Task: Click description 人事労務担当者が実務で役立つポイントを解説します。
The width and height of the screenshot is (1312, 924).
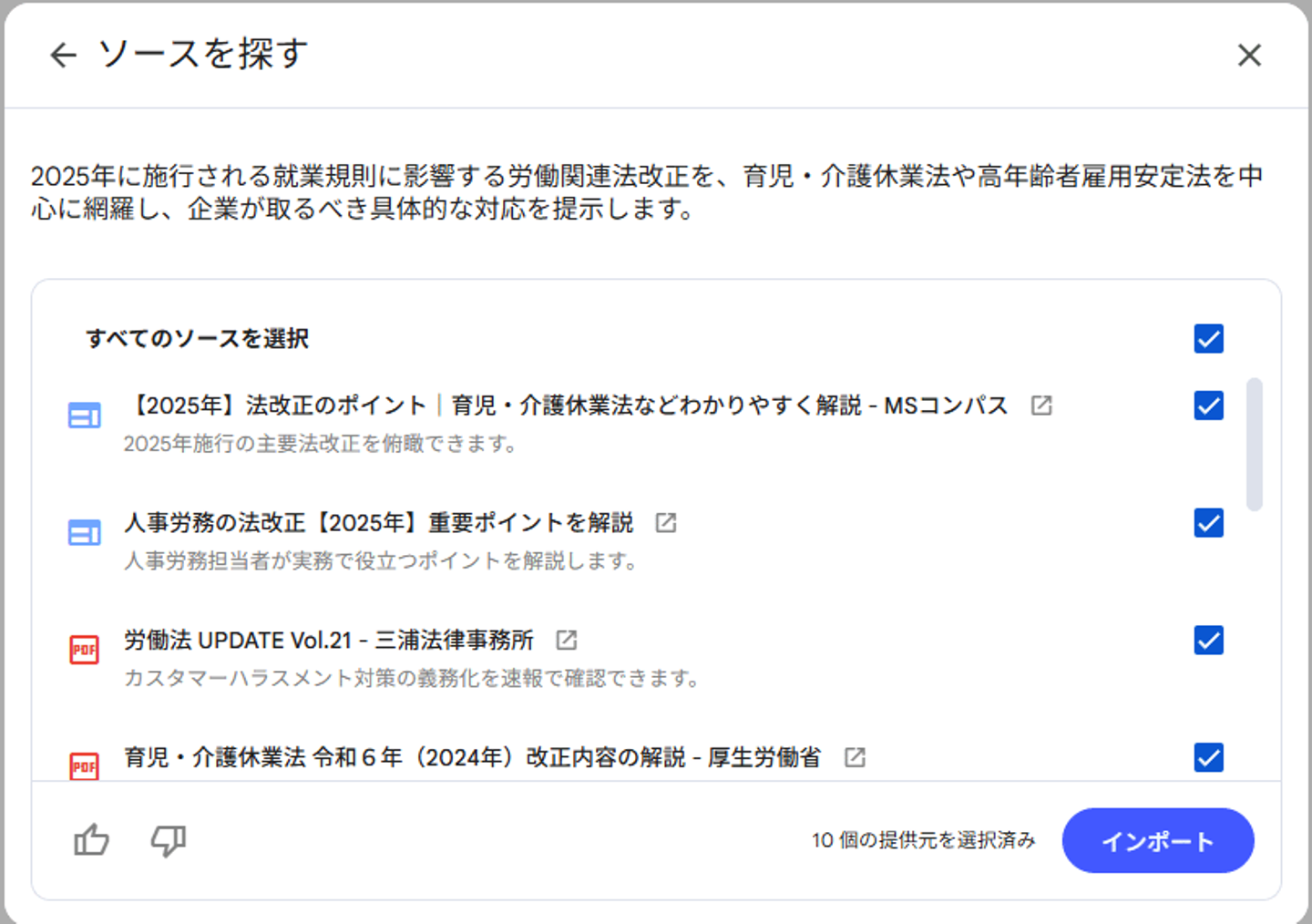Action: click(x=381, y=560)
